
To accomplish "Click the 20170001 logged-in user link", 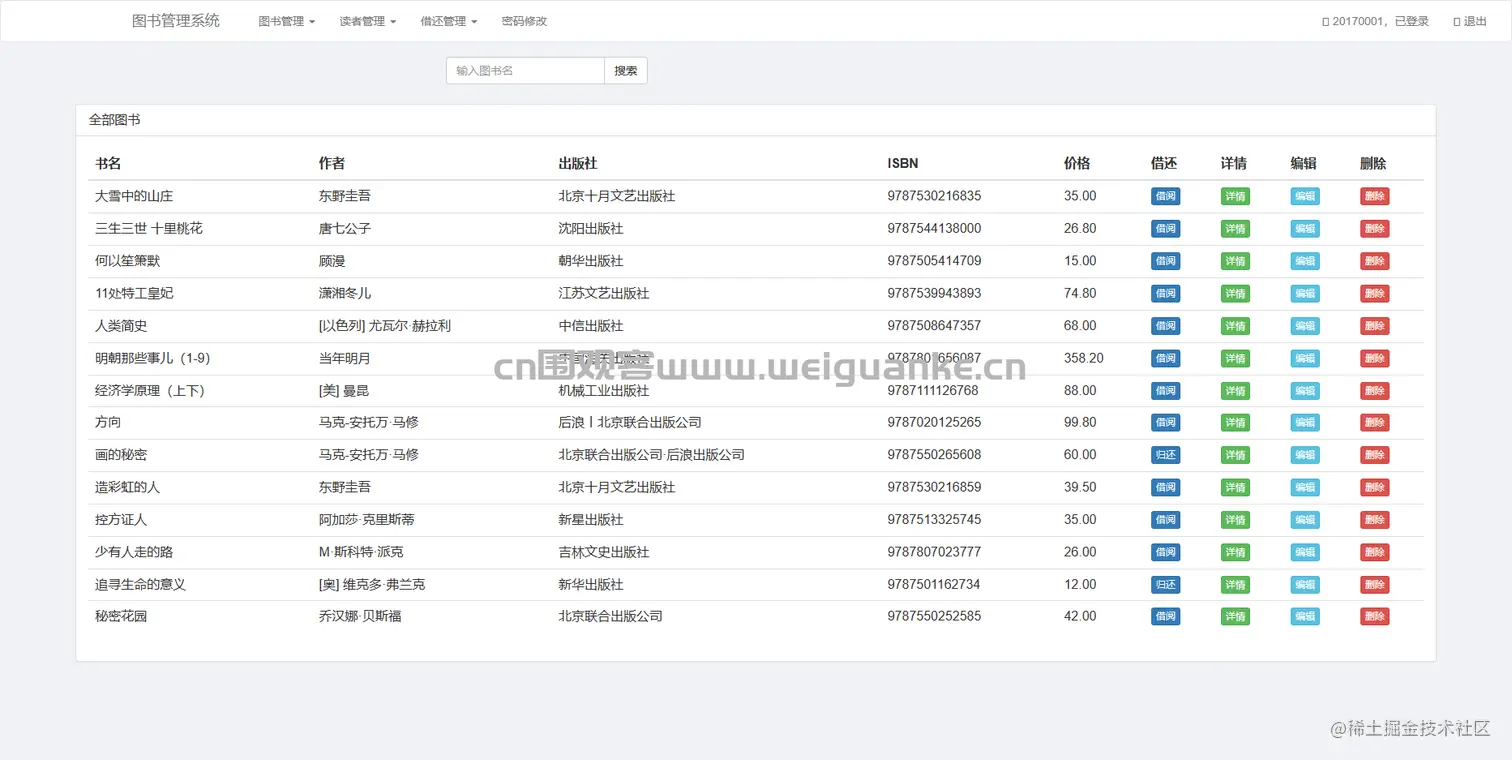I will point(1375,21).
